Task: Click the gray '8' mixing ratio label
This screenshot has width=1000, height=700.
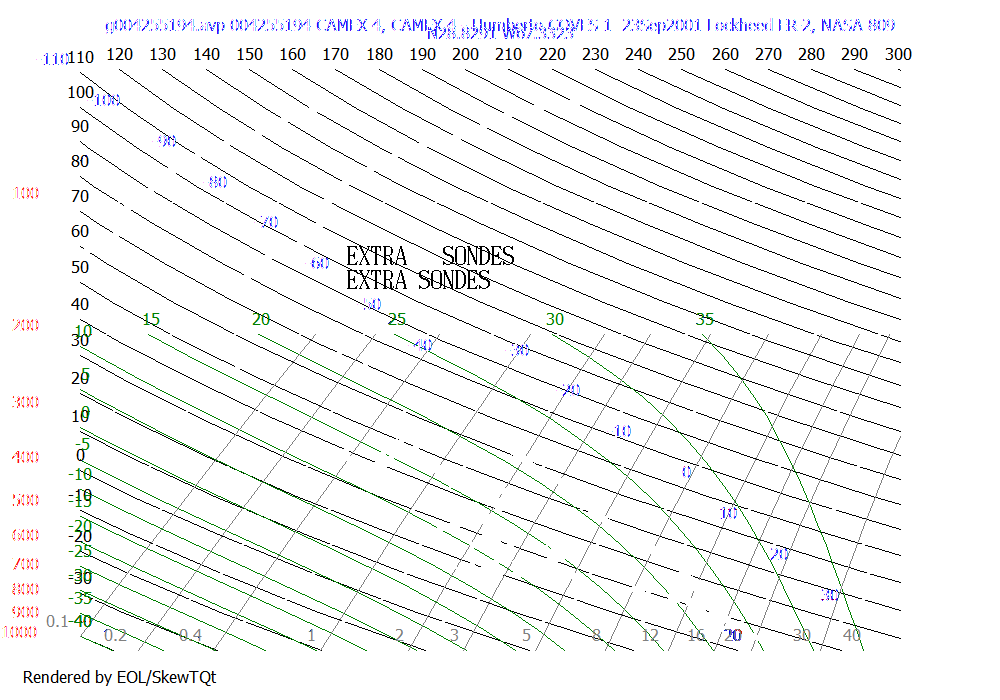Action: 596,635
